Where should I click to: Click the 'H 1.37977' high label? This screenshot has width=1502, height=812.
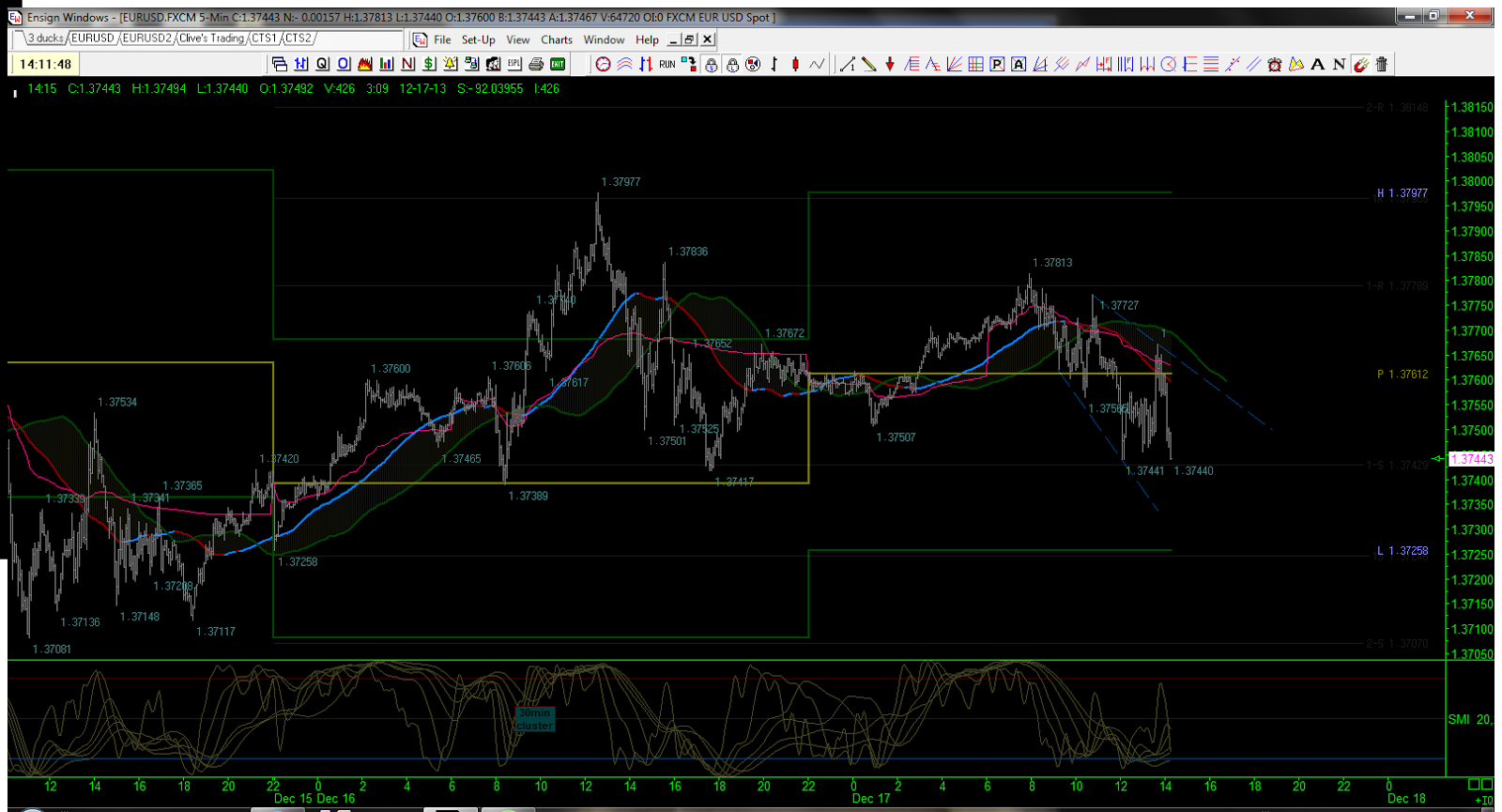tap(1402, 193)
